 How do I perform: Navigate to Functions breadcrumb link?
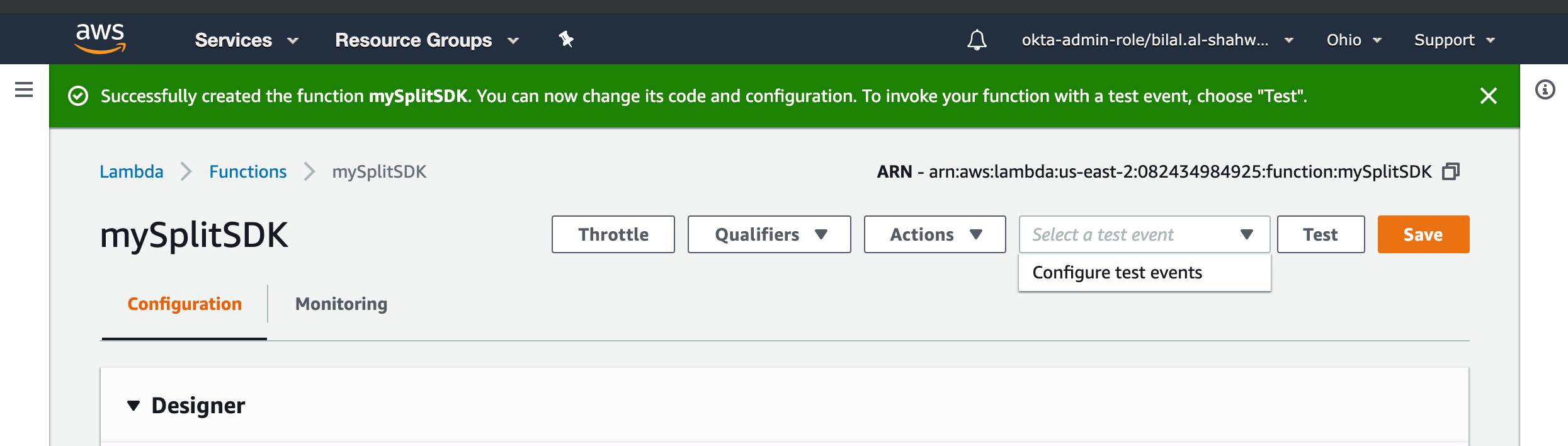247,171
